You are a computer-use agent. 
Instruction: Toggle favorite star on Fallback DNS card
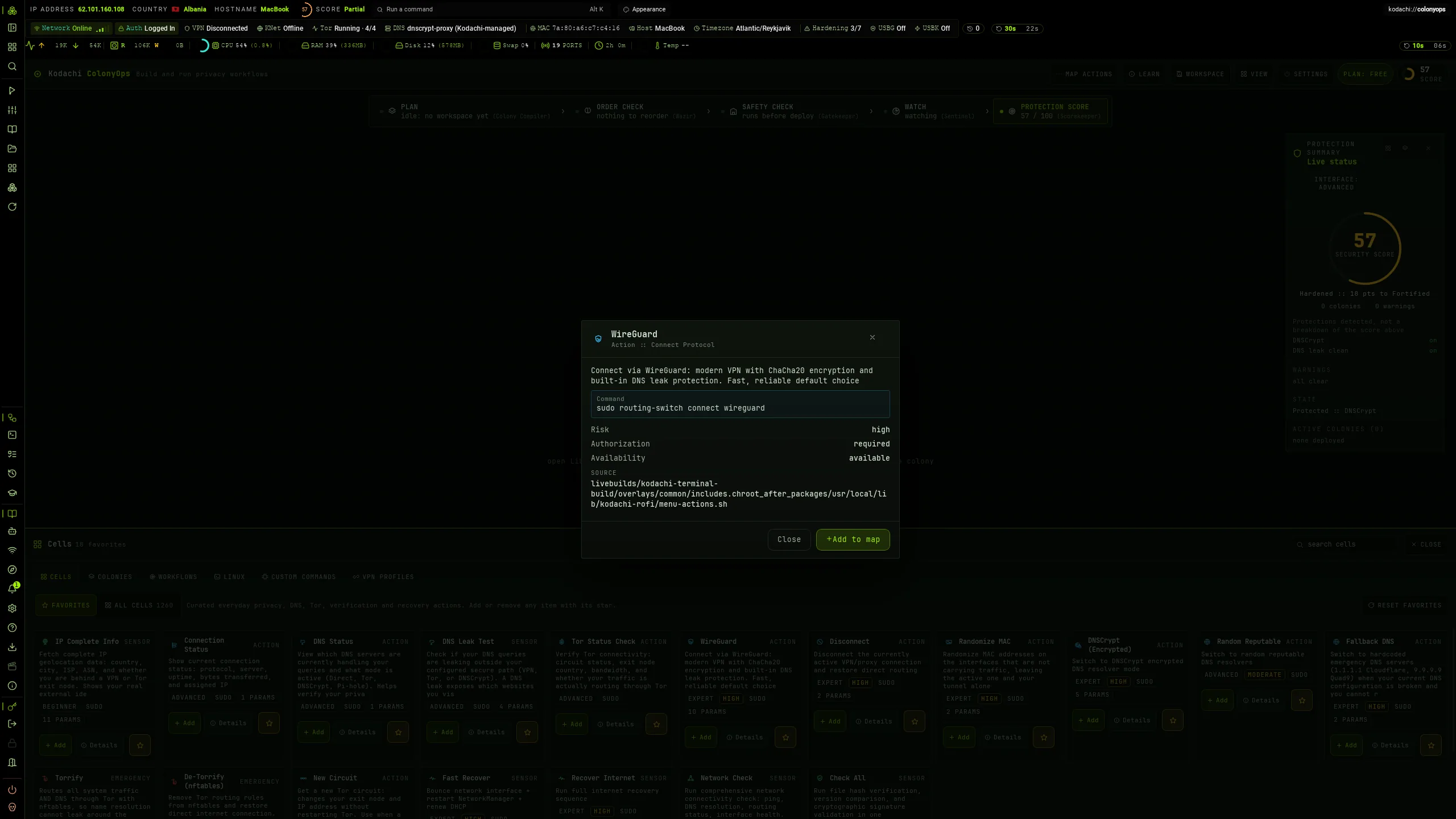click(1431, 746)
